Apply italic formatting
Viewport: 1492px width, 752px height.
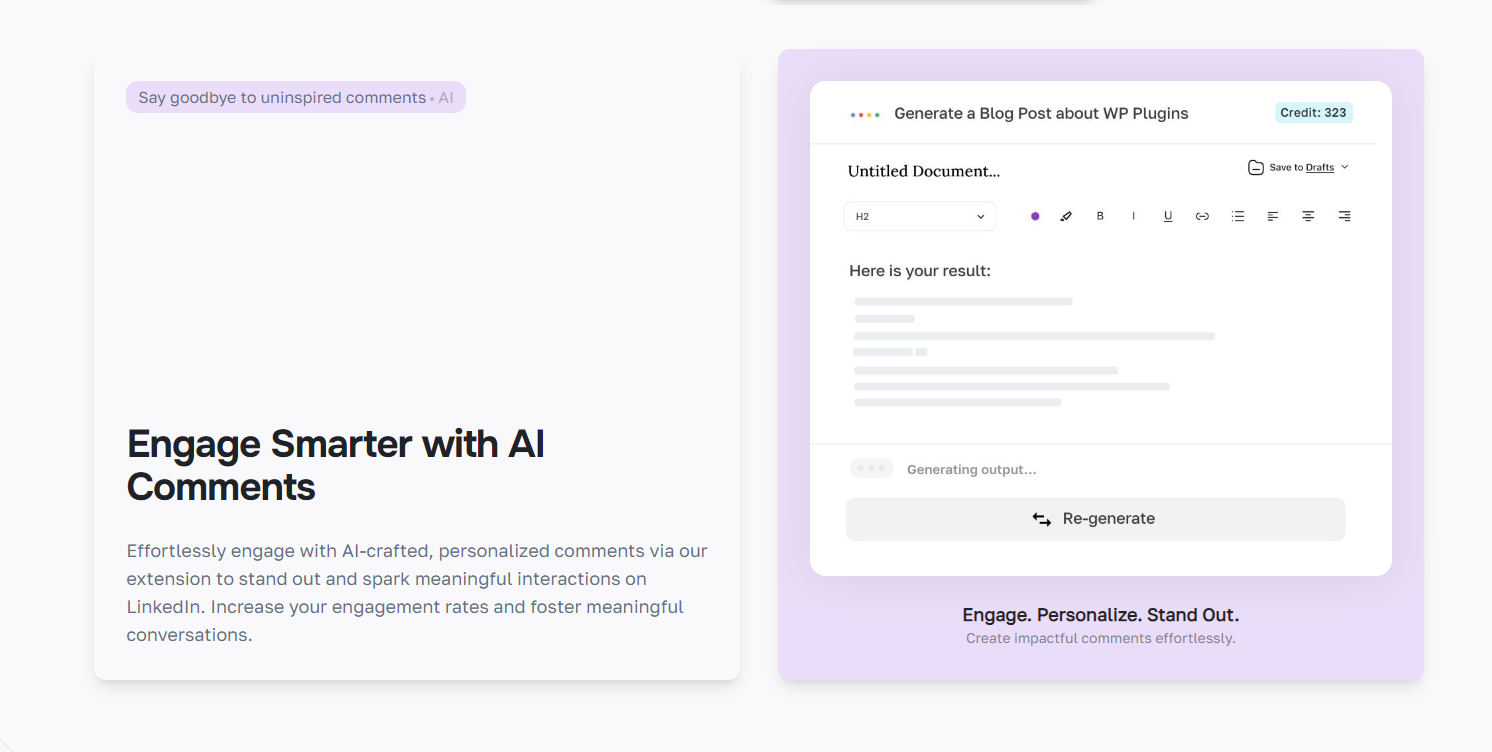(1133, 215)
